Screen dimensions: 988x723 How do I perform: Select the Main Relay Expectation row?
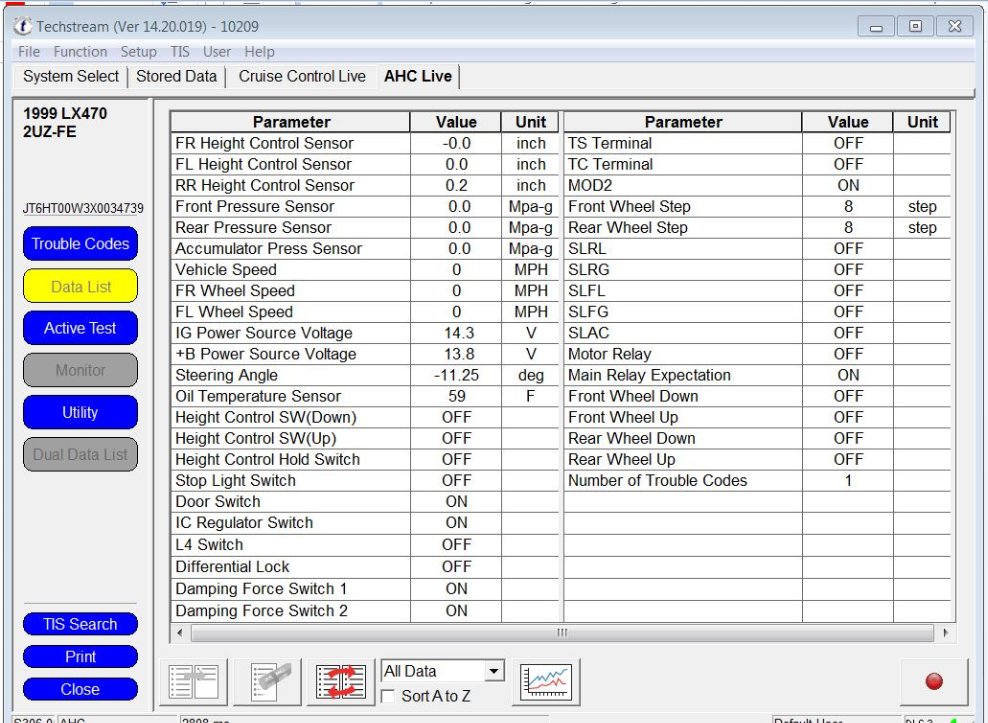point(757,375)
